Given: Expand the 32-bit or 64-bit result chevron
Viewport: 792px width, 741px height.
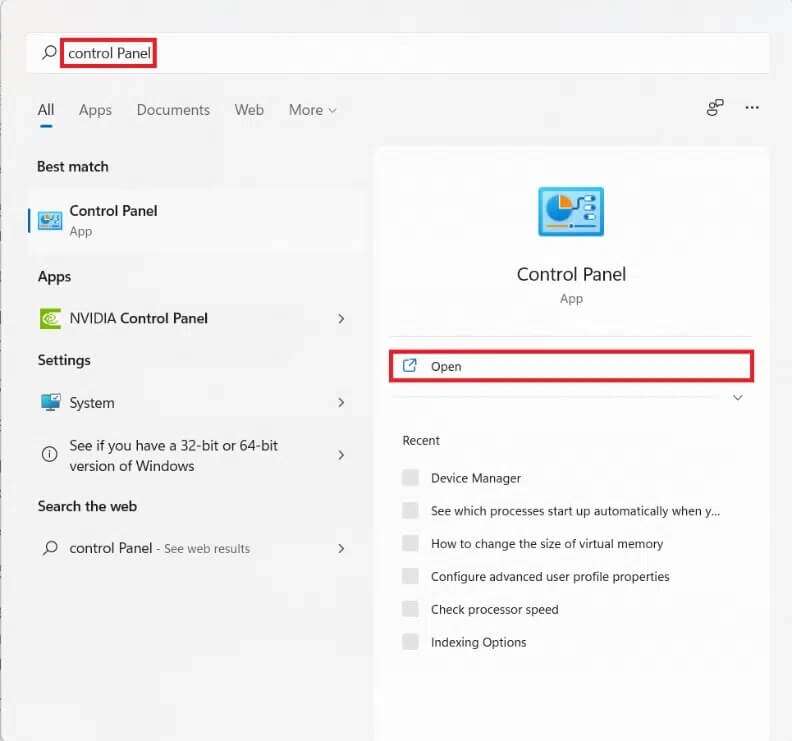Looking at the screenshot, I should click(341, 455).
